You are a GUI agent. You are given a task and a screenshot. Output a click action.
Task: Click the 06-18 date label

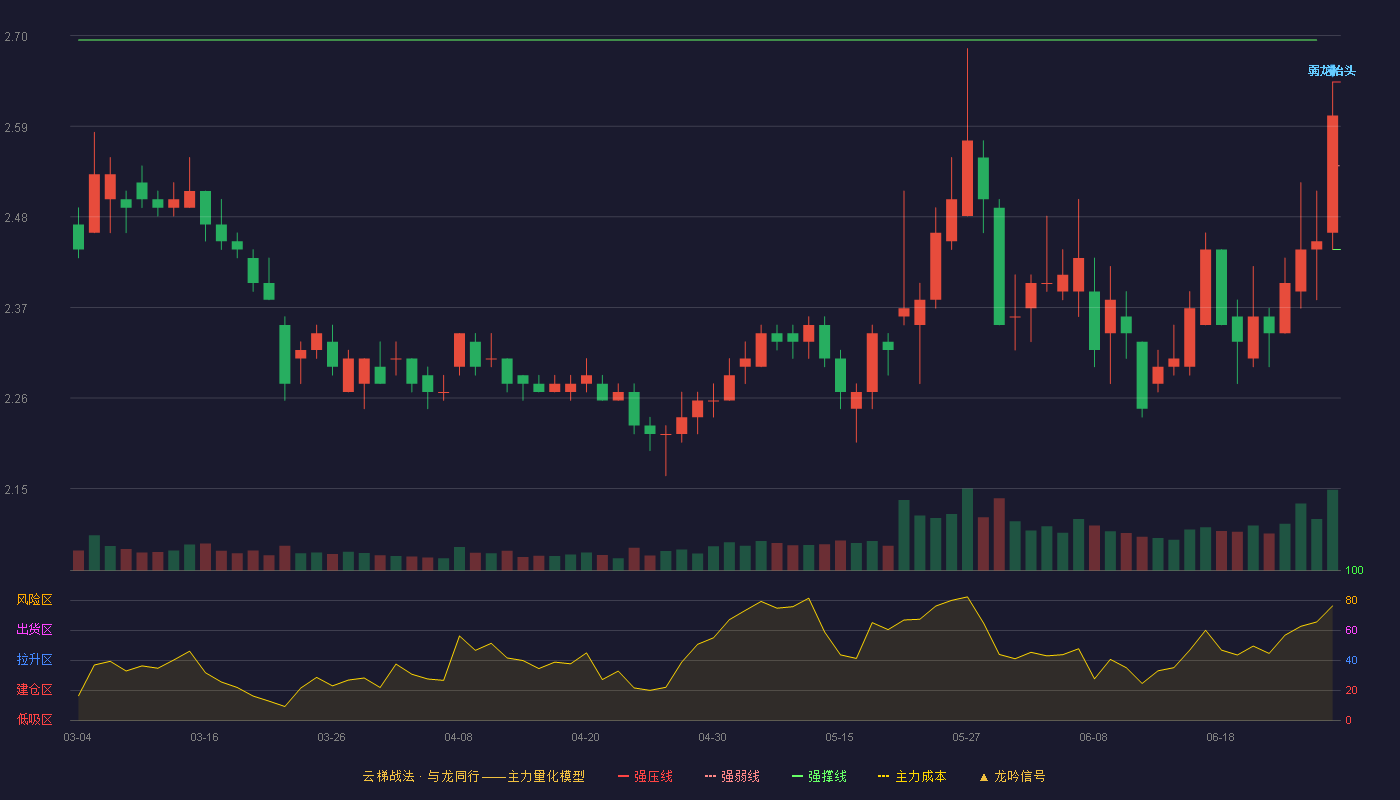(1220, 737)
